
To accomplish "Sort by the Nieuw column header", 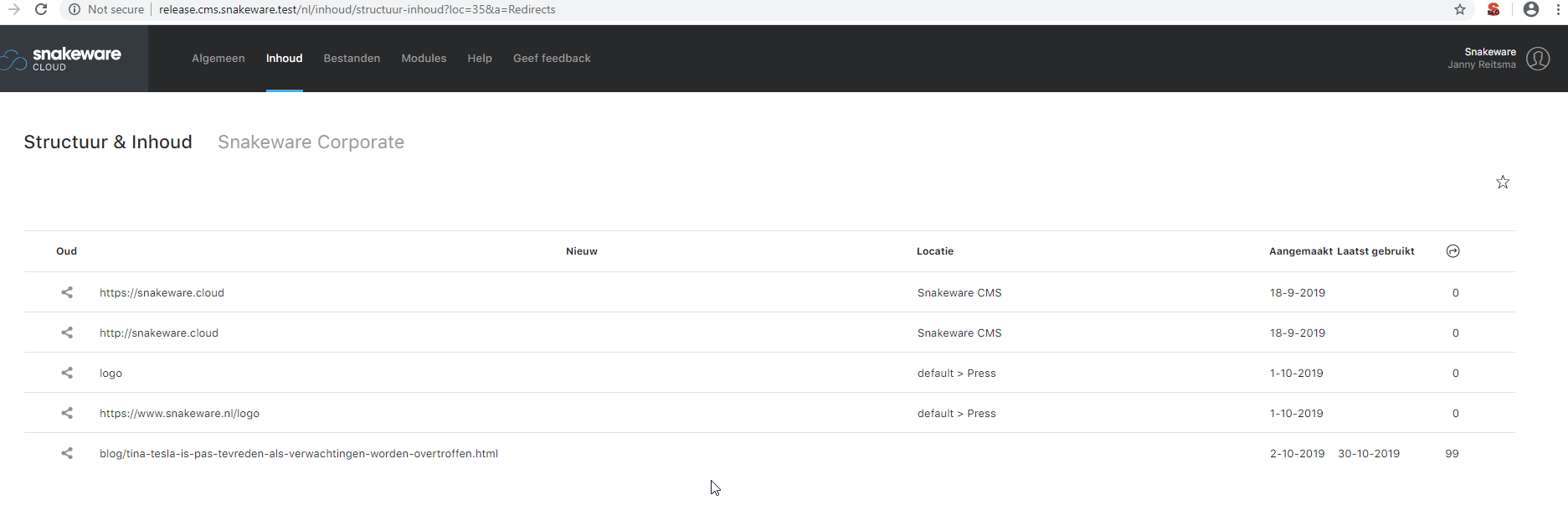I will (582, 251).
